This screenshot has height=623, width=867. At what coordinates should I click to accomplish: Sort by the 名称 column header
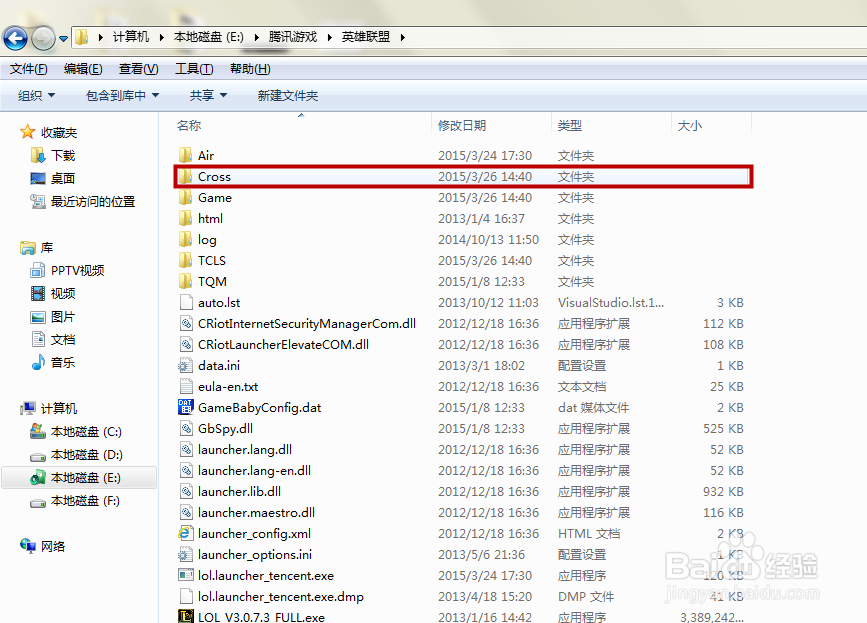[189, 125]
